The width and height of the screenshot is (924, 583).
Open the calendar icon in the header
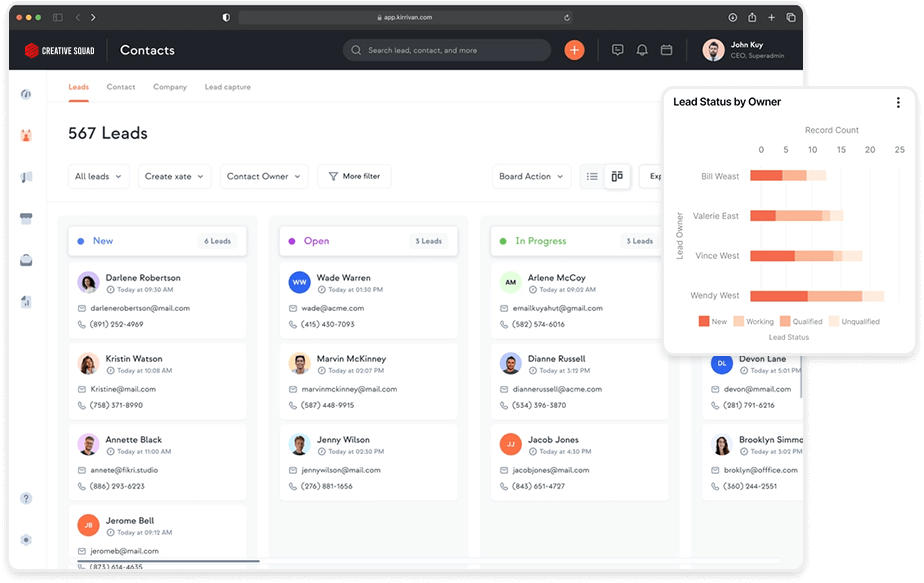click(x=666, y=50)
